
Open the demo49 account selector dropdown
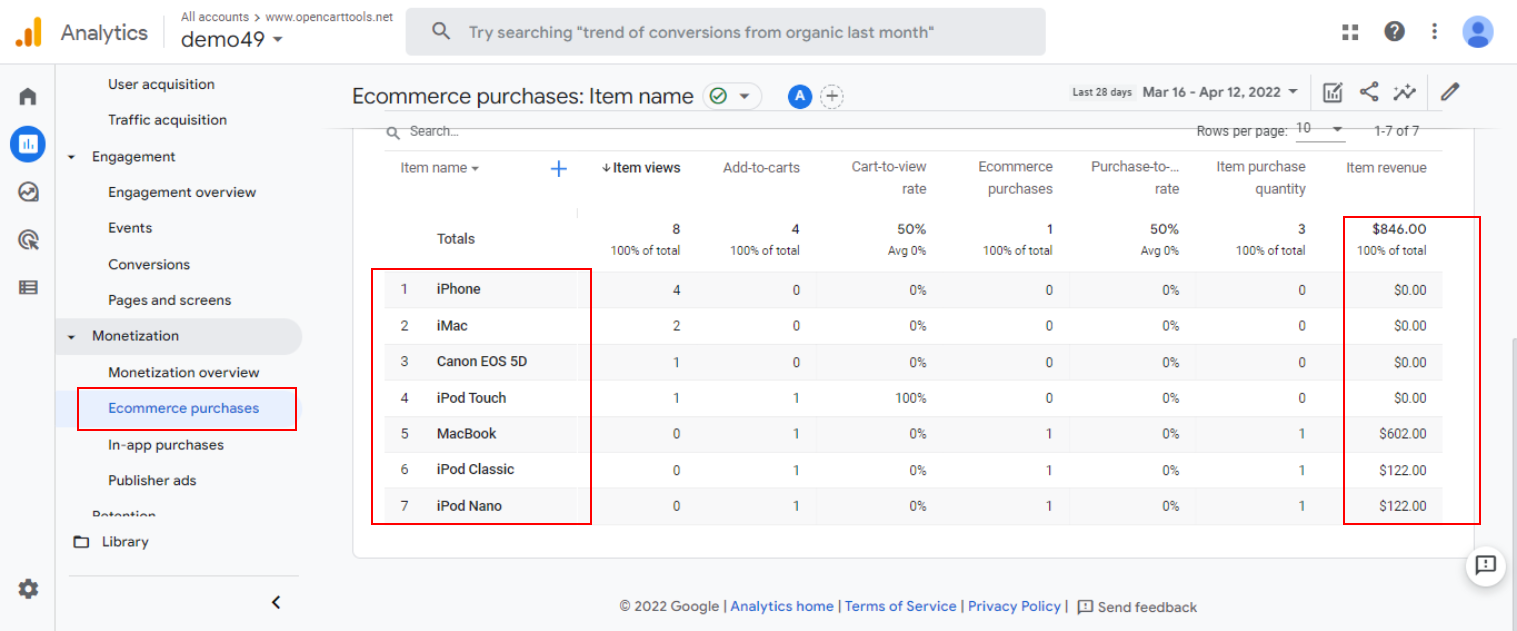[232, 40]
